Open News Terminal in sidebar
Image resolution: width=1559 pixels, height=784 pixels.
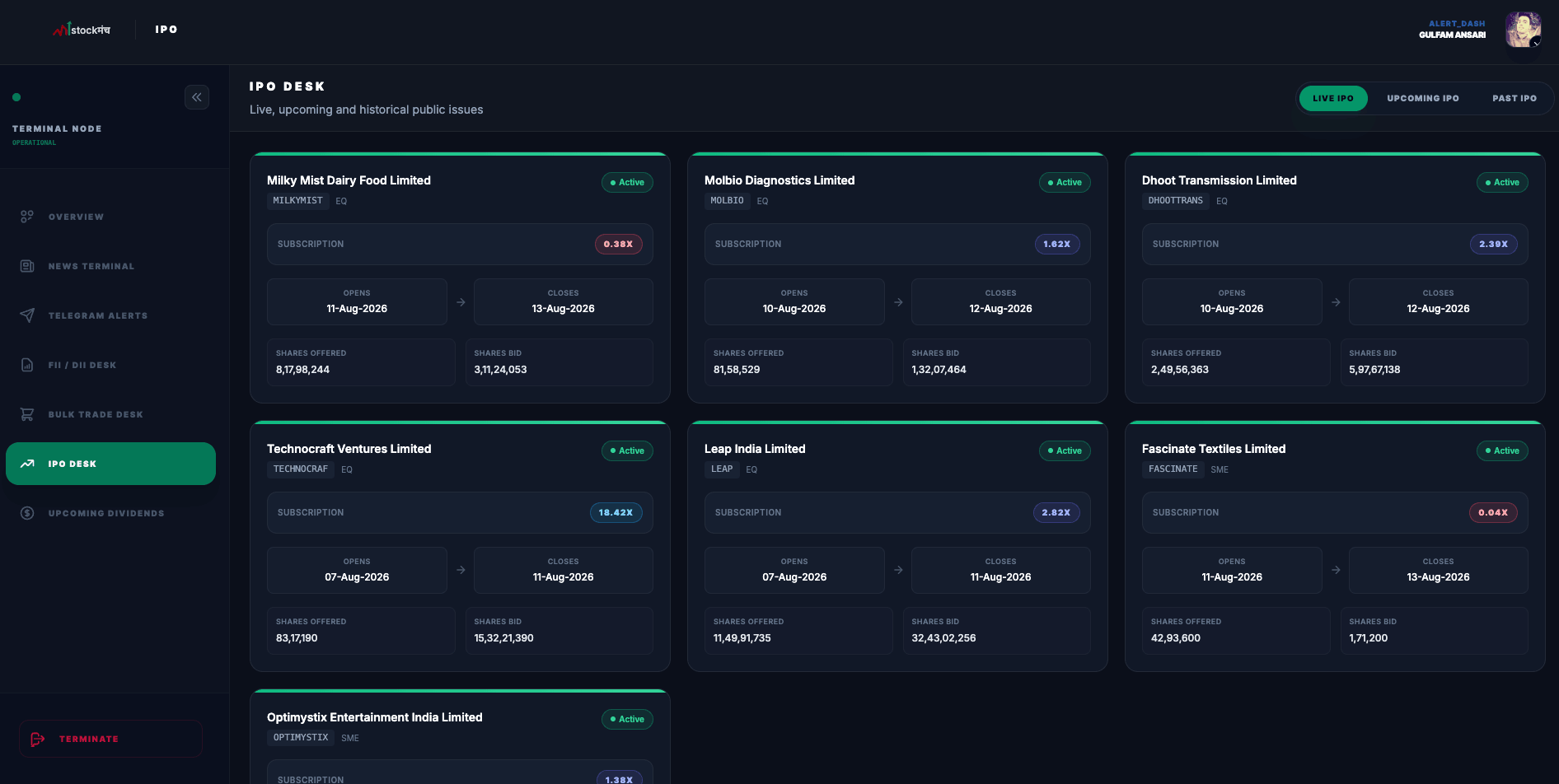110,266
